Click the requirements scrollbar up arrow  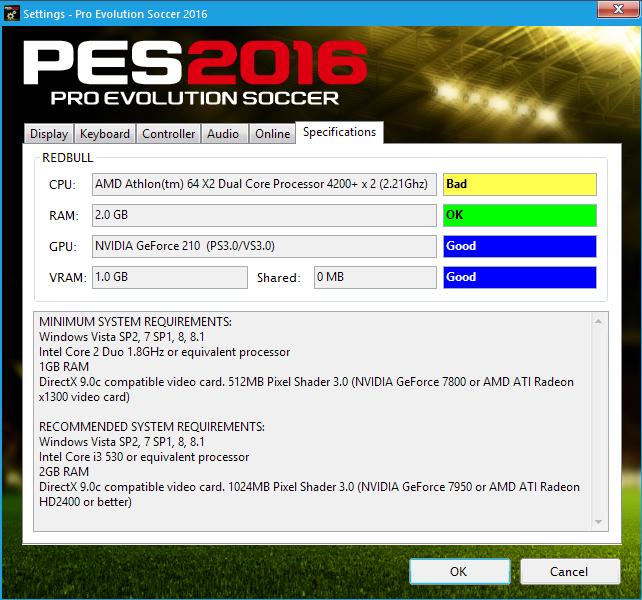[598, 322]
